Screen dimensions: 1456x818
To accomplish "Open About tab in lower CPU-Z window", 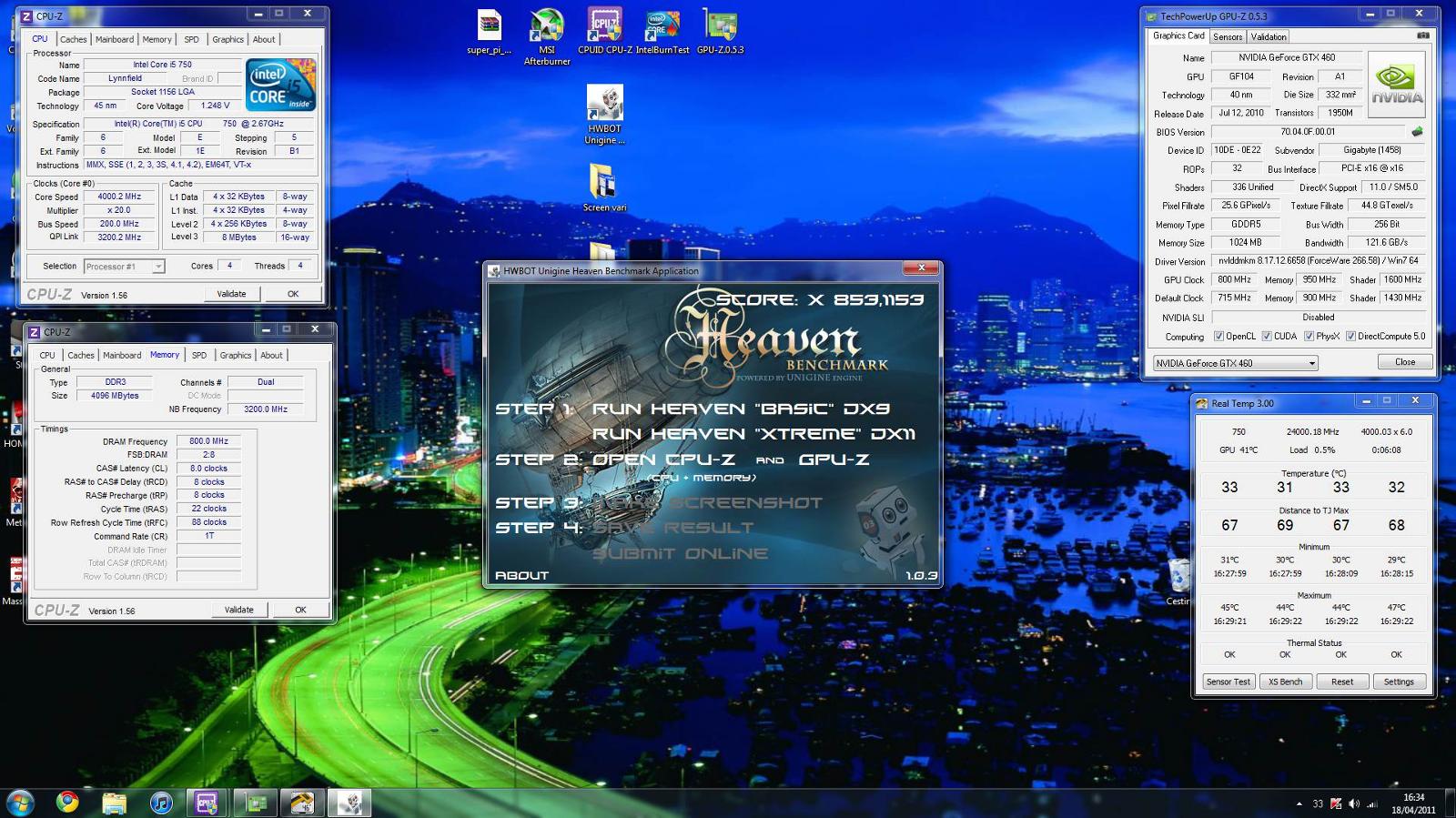I will coord(271,355).
